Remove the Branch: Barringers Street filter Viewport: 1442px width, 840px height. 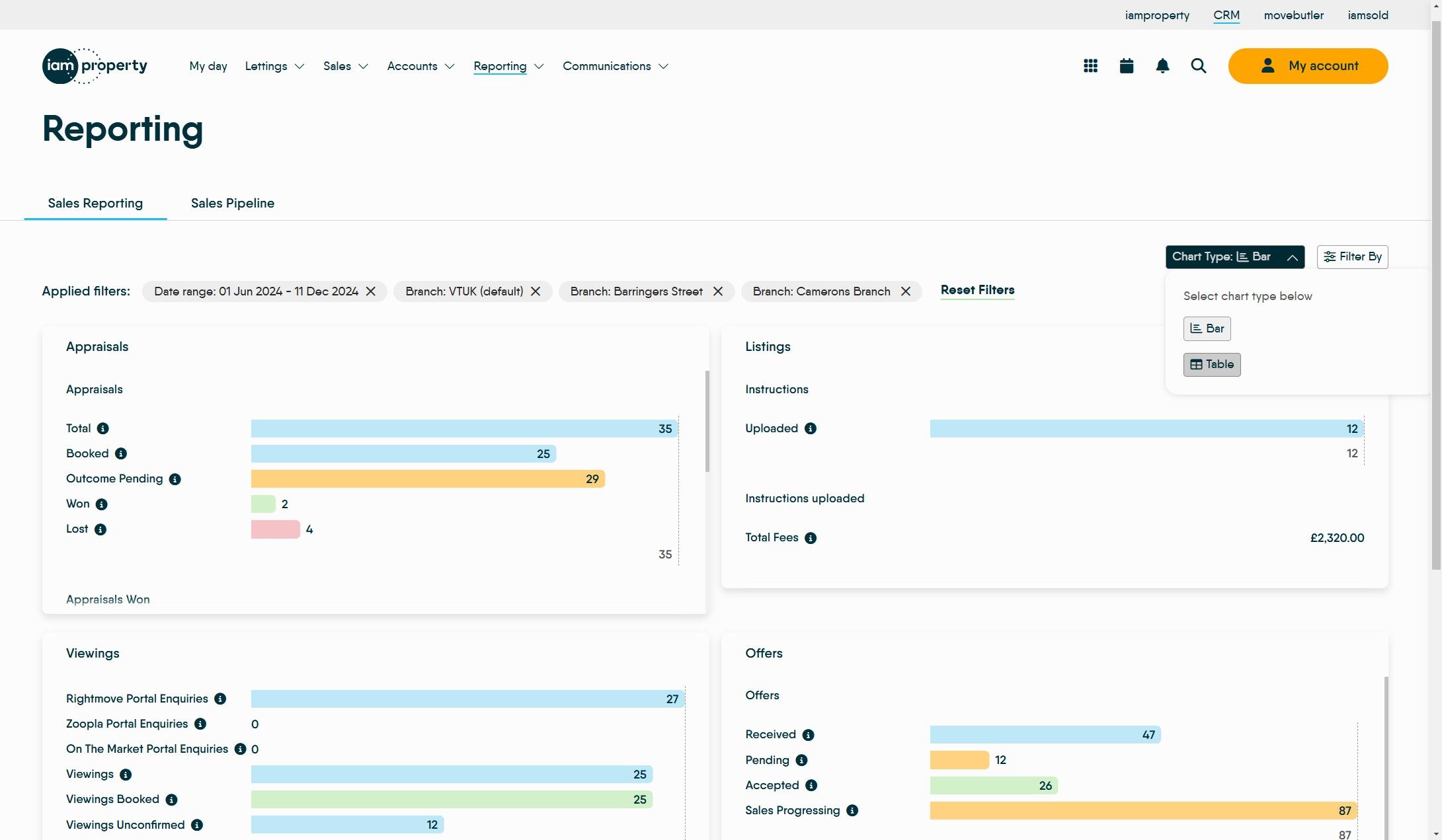(717, 291)
